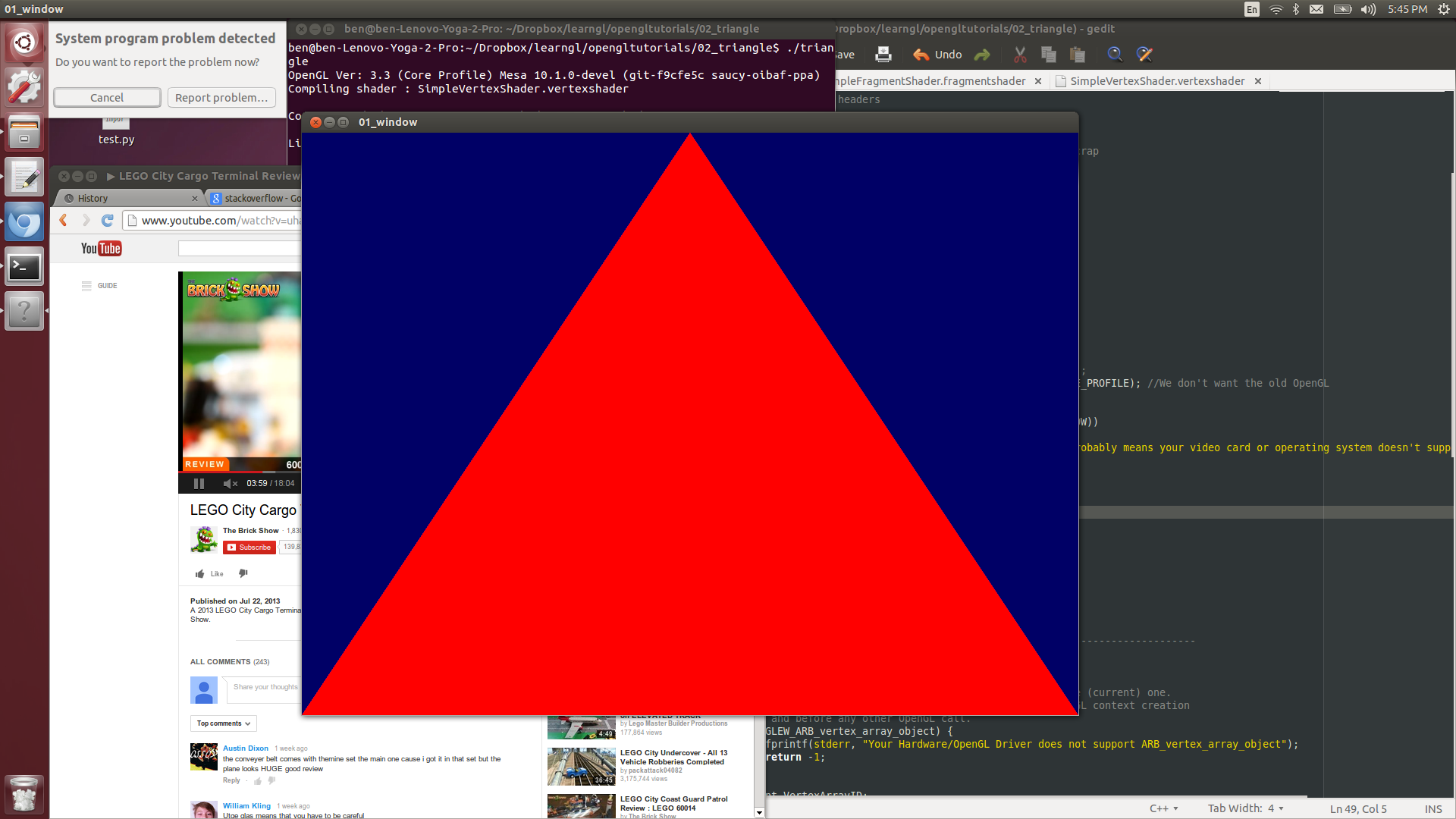Click the gedit Redo arrow icon
Screen dimensions: 1456x819
982,55
